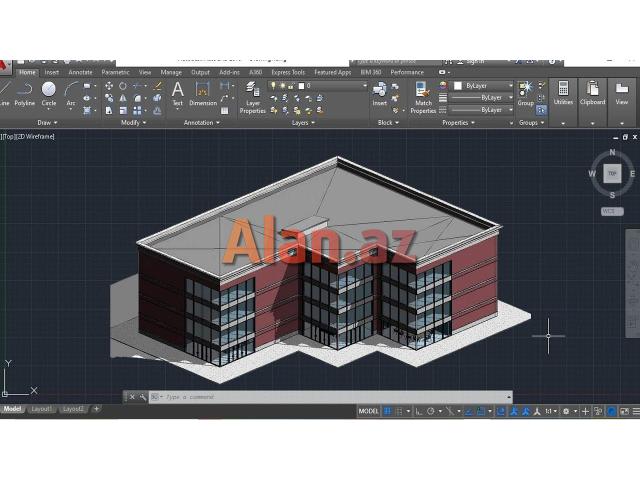This screenshot has height=480, width=640.
Task: Toggle drawing grid display in status bar
Action: 387,411
